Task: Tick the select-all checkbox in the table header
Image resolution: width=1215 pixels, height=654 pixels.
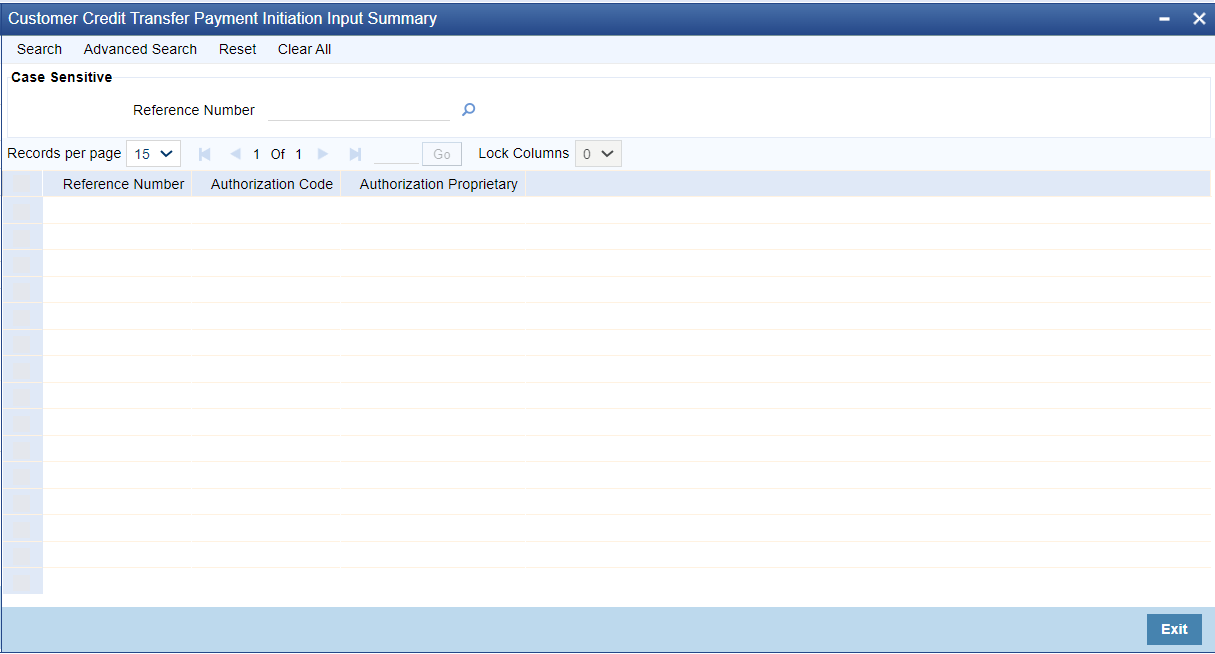Action: click(22, 184)
